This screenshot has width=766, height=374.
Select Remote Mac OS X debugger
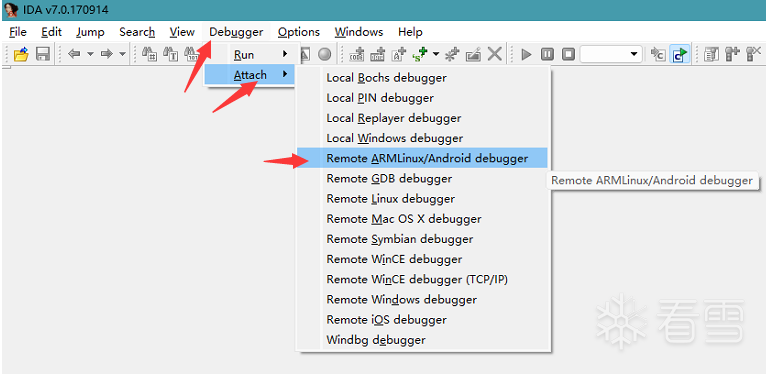click(x=423, y=219)
